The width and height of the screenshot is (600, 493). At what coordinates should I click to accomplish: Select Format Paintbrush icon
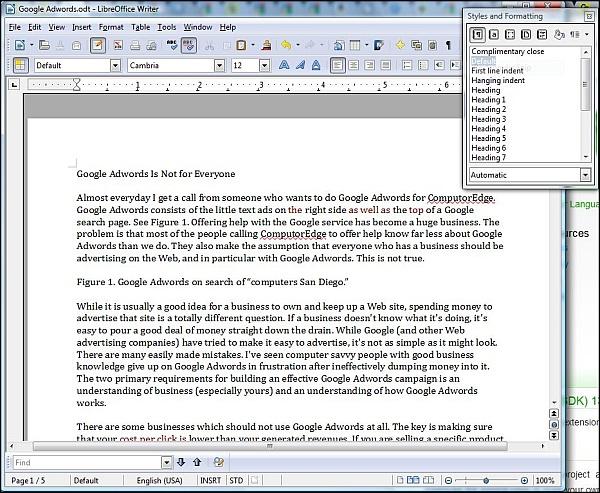tap(266, 45)
